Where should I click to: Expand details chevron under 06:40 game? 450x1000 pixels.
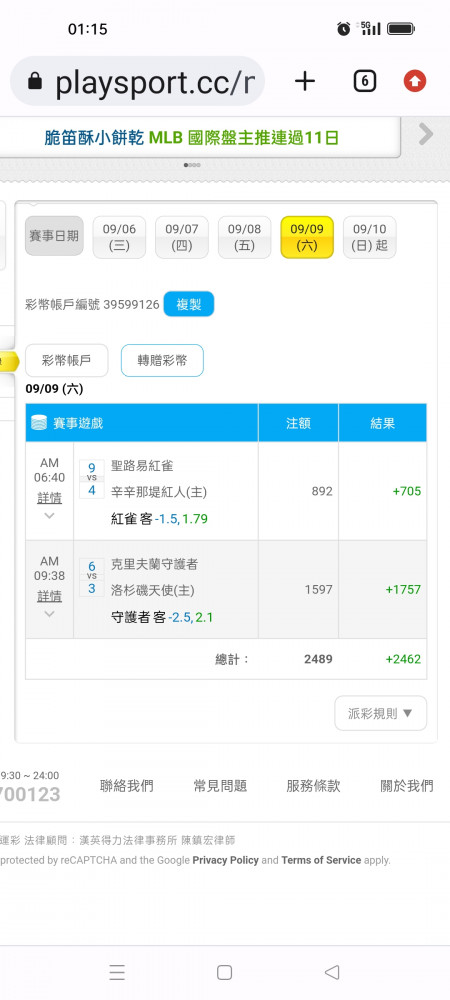click(49, 515)
